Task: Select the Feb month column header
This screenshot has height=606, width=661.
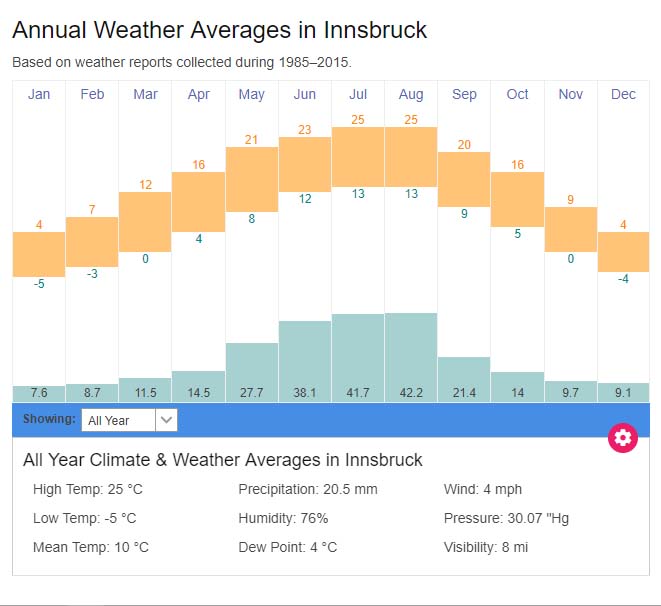Action: coord(92,94)
